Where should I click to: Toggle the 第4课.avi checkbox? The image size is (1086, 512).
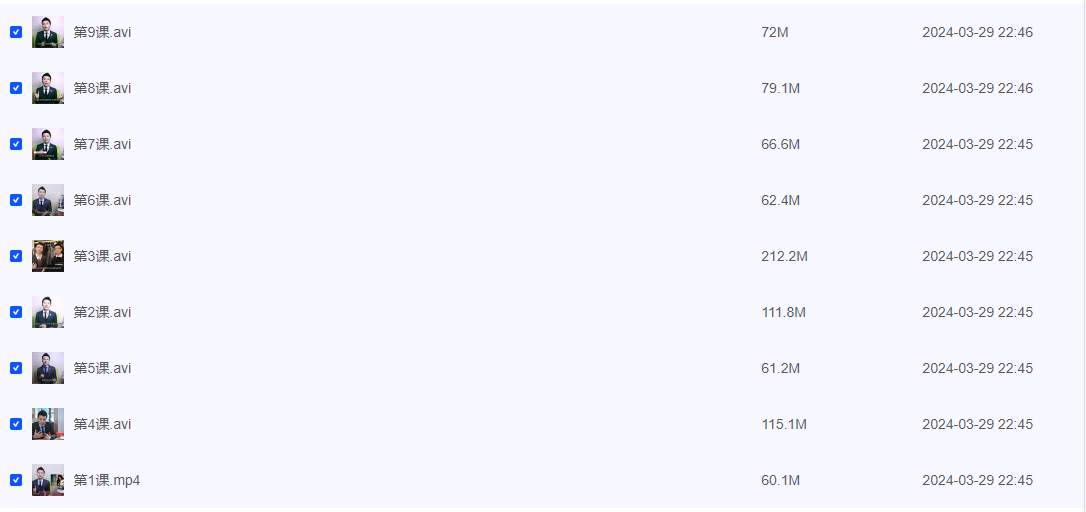(16, 424)
